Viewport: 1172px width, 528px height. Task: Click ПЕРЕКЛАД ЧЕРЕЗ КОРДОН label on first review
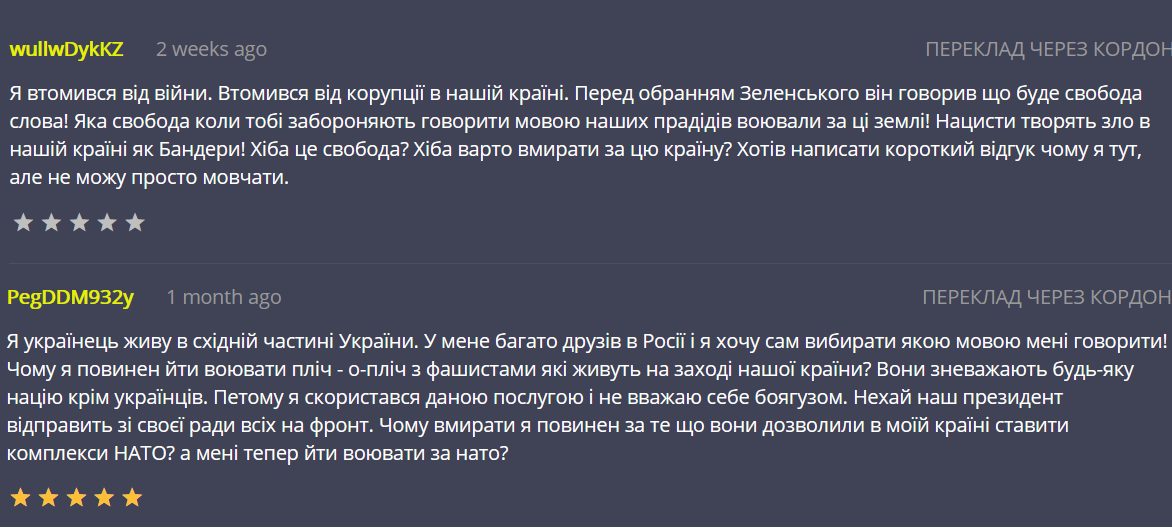pos(1048,50)
